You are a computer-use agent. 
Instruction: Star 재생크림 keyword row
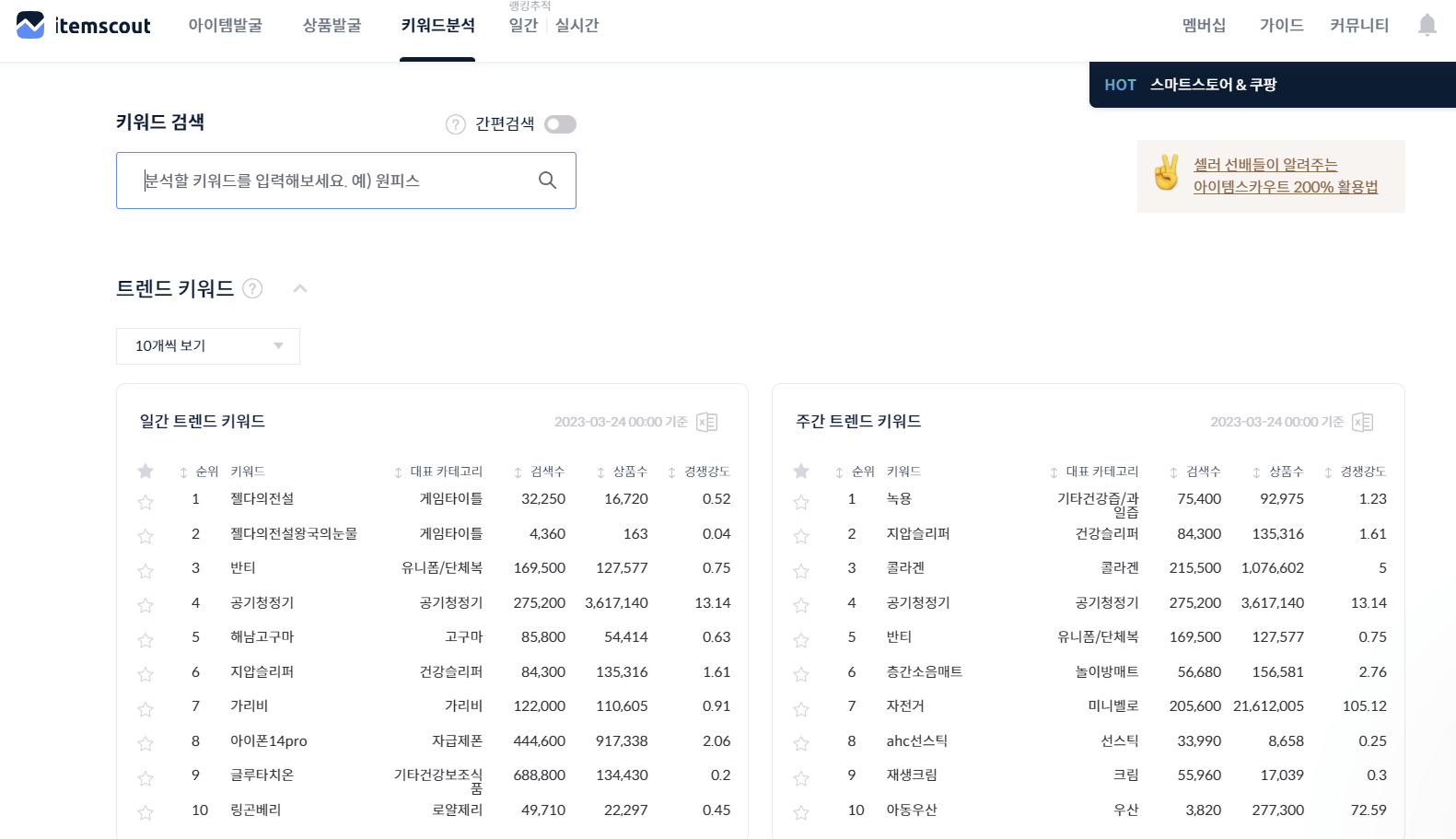(801, 778)
